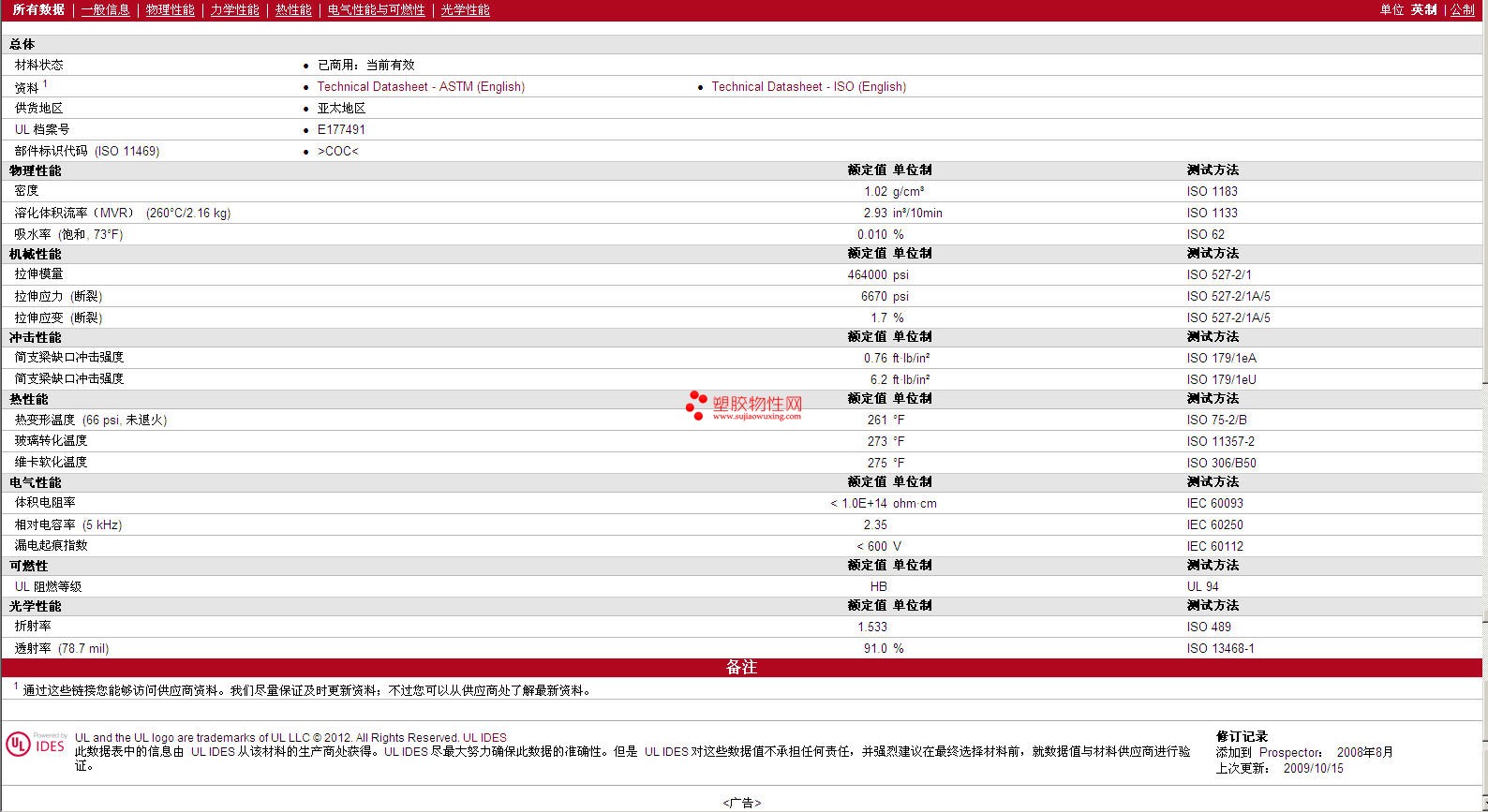Select heat deflection value 261
The width and height of the screenshot is (1488, 812).
[877, 420]
